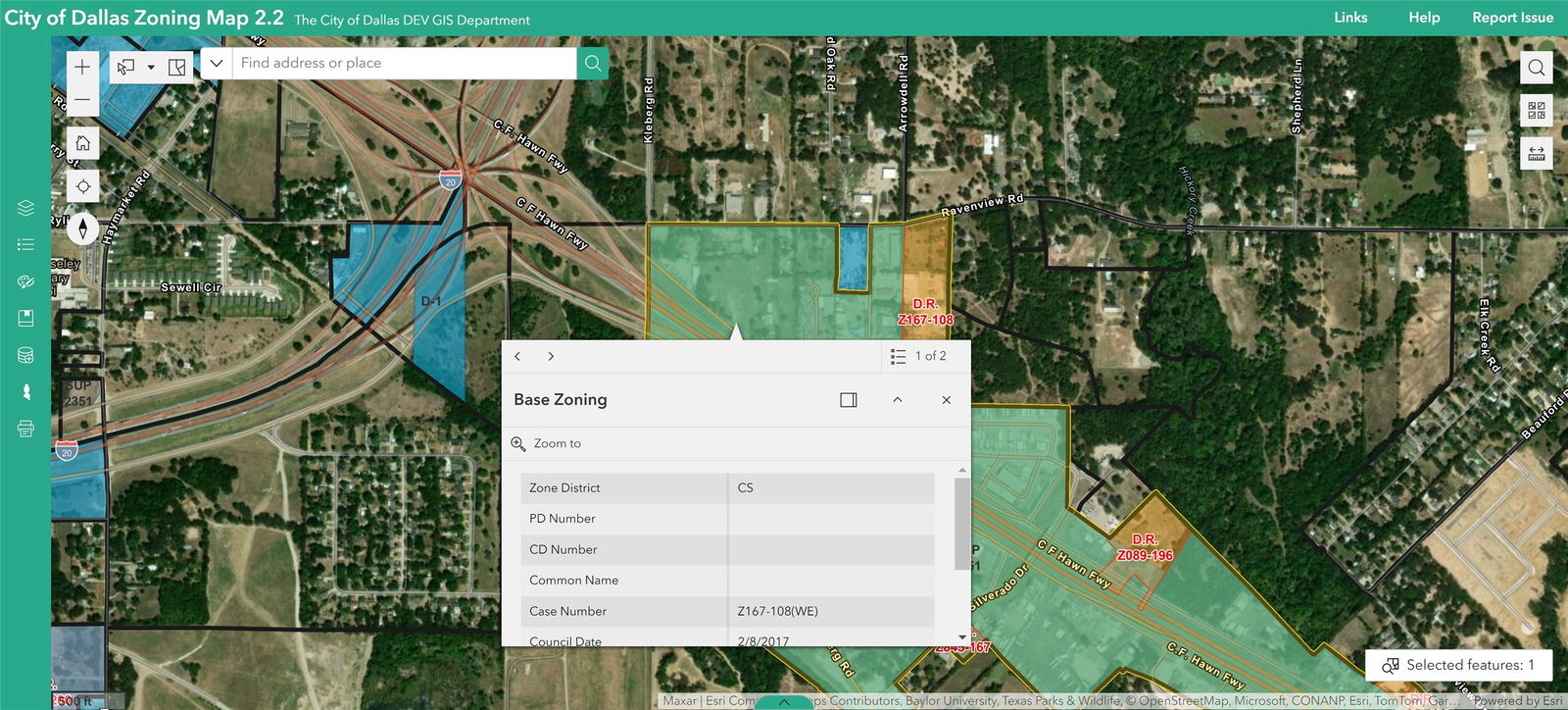
Task: Zoom in with the plus button
Action: tap(82, 67)
